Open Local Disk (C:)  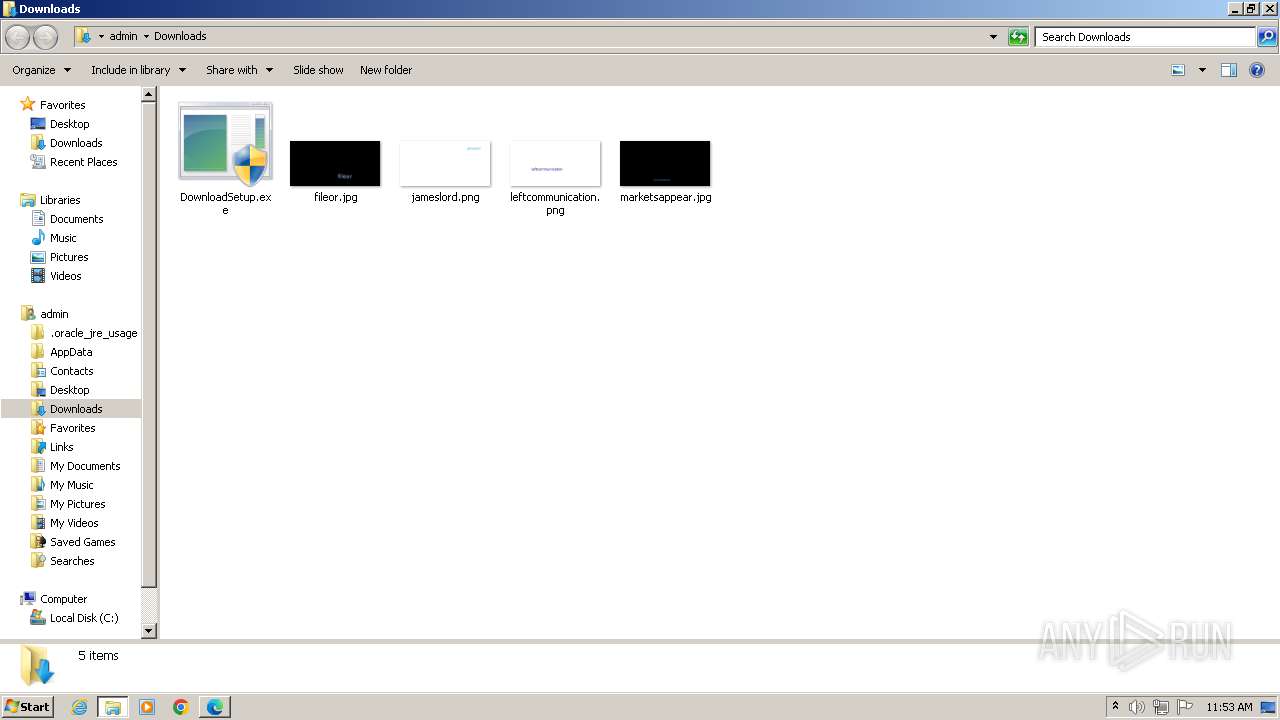coord(84,618)
